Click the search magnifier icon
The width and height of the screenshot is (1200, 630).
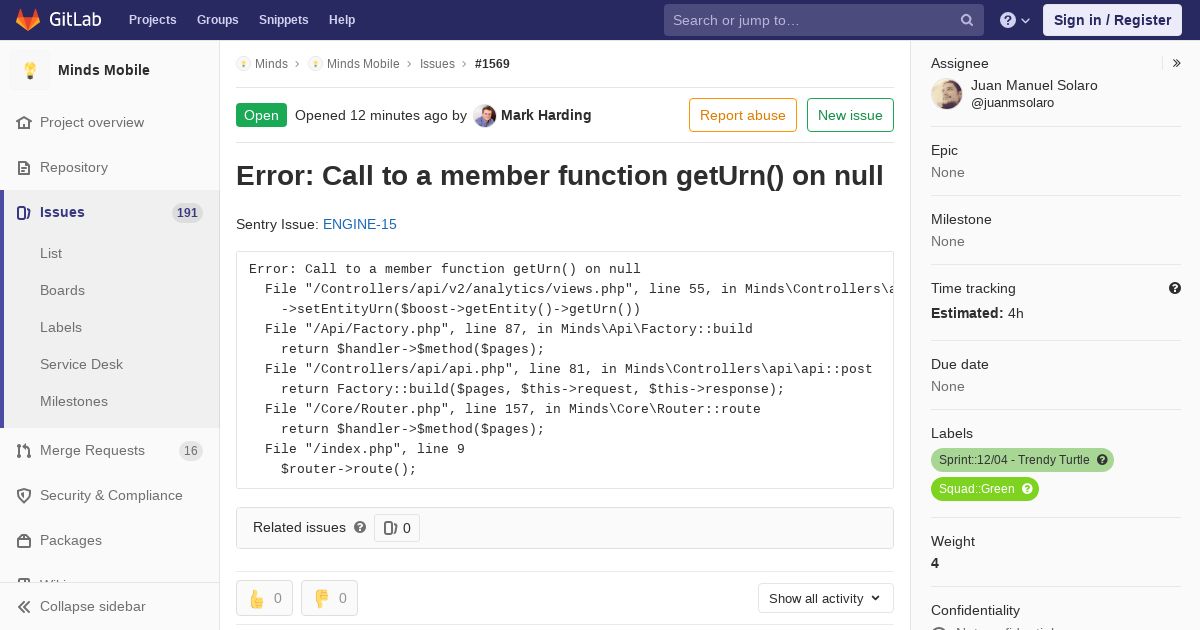(x=967, y=20)
